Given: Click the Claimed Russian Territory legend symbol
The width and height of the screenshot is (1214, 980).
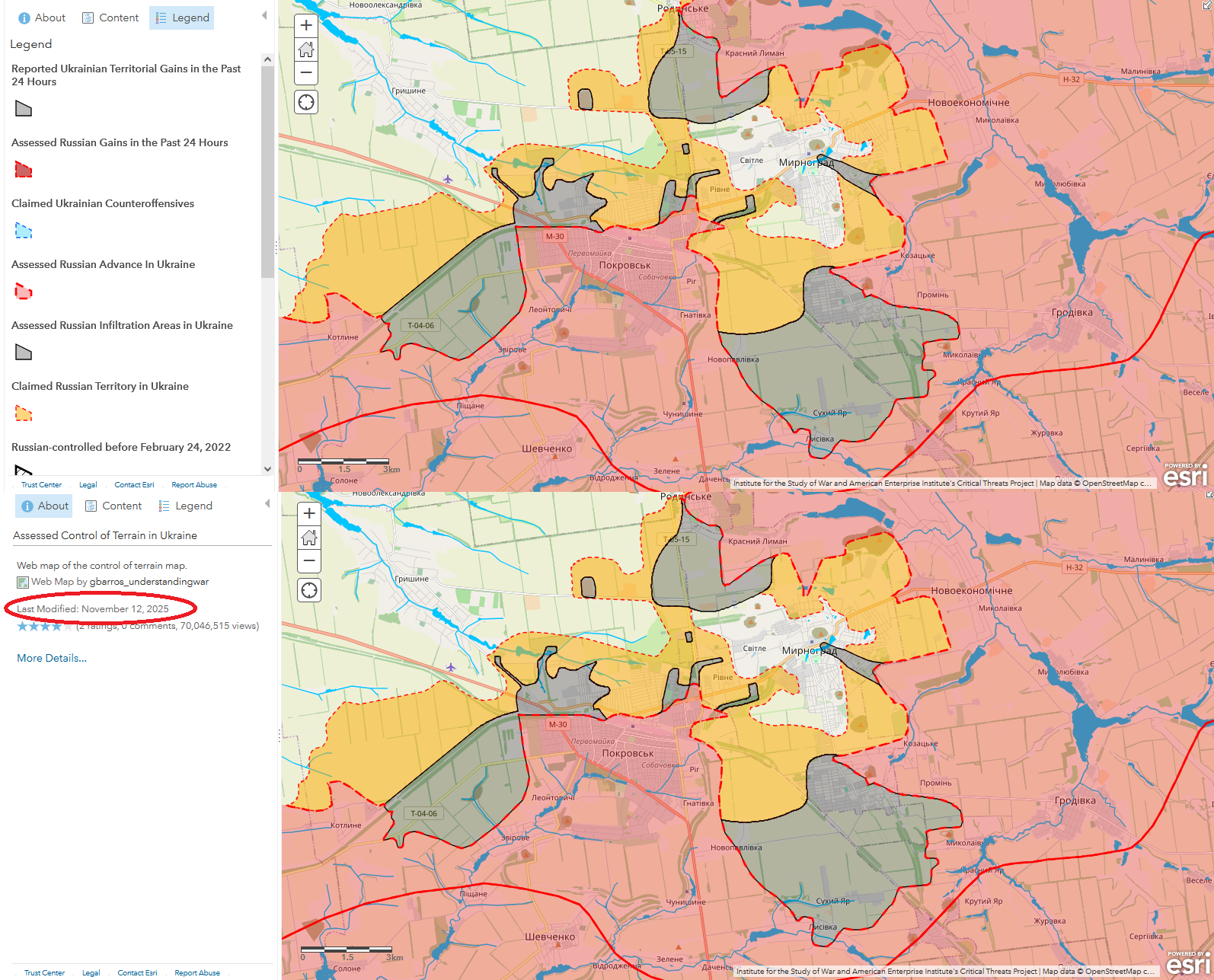Looking at the screenshot, I should click(24, 413).
